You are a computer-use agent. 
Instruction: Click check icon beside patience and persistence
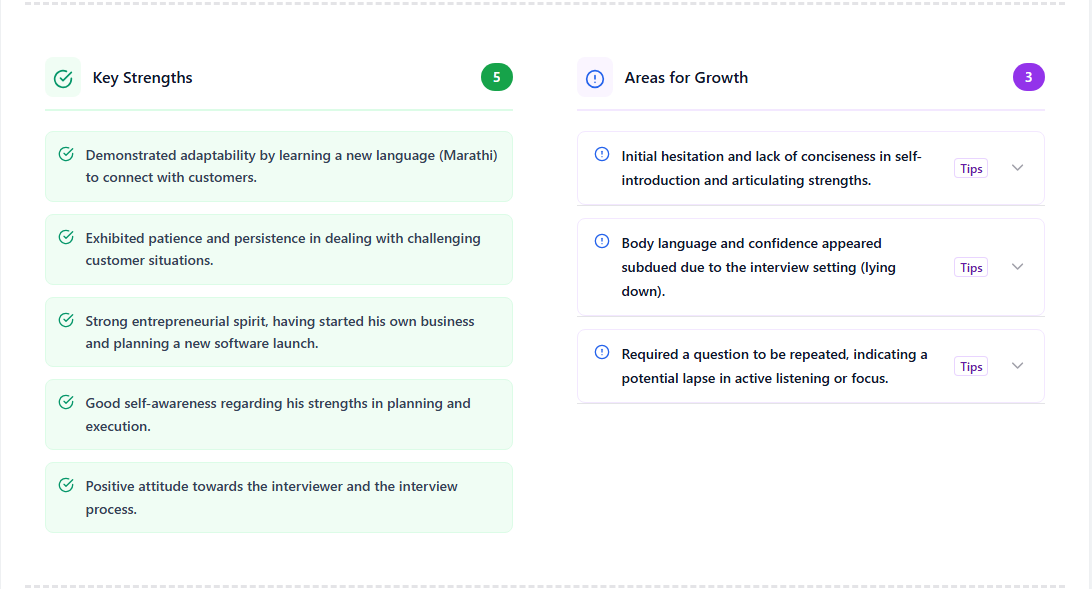point(67,238)
